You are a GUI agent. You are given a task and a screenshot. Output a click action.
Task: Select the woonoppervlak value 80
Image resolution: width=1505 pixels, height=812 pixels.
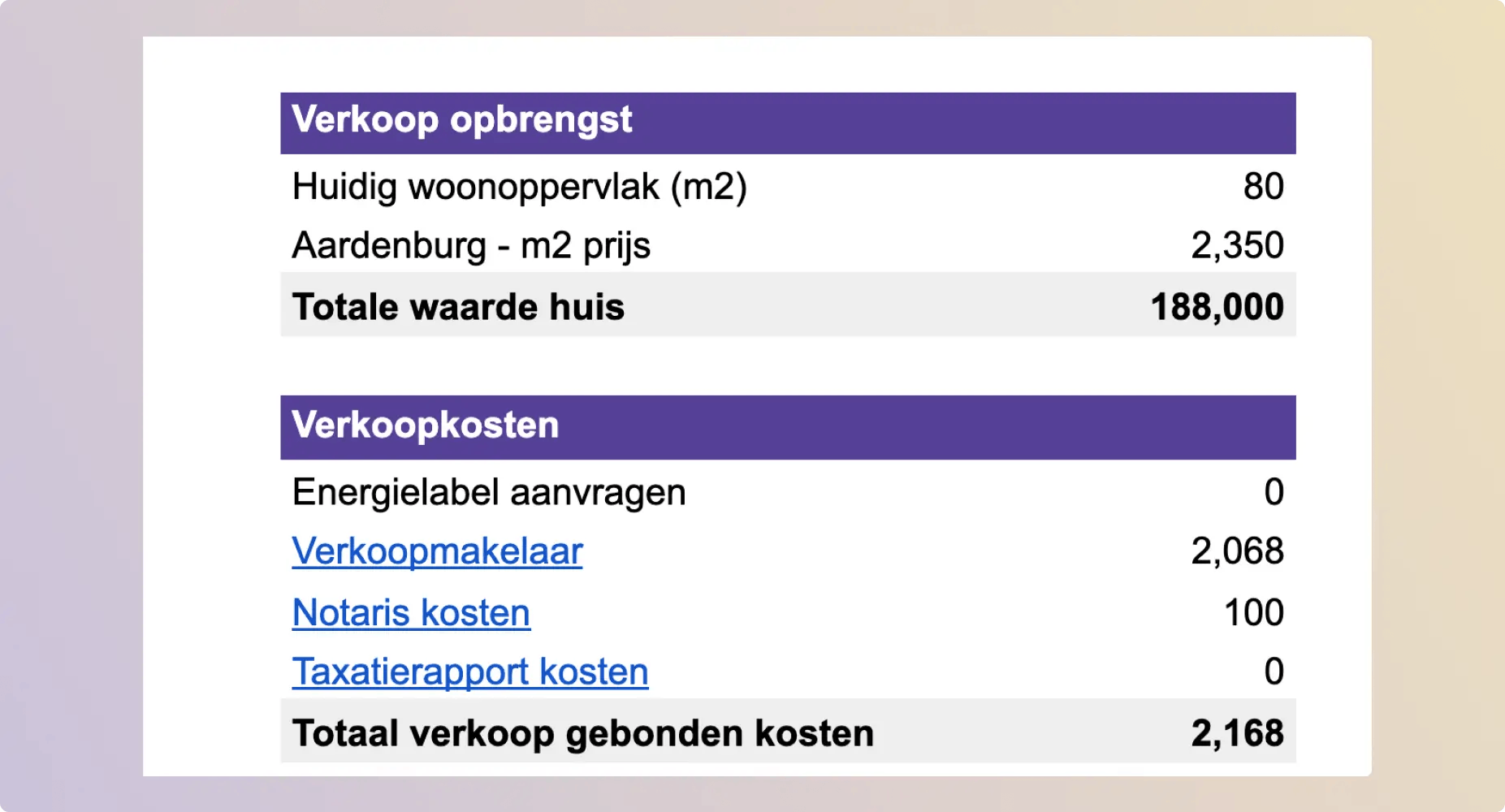click(1263, 187)
